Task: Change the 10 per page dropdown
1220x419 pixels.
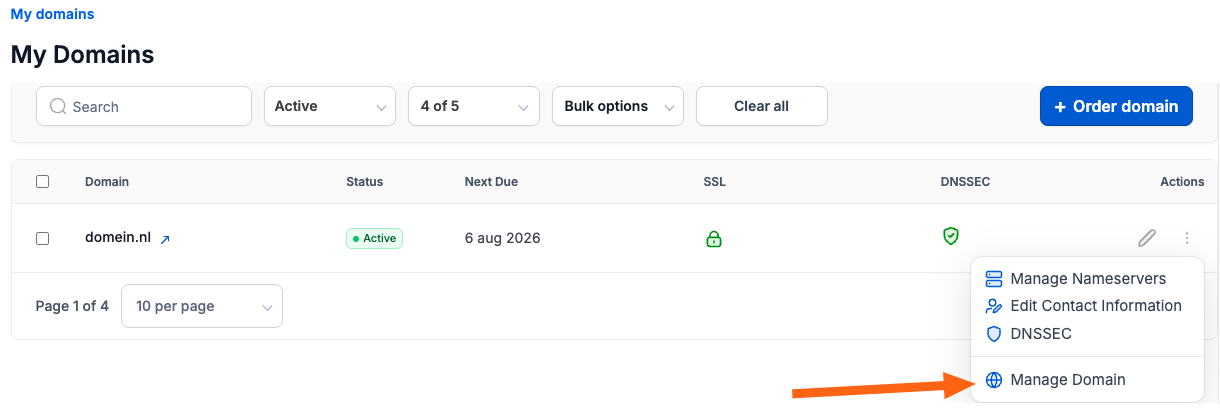Action: click(202, 306)
